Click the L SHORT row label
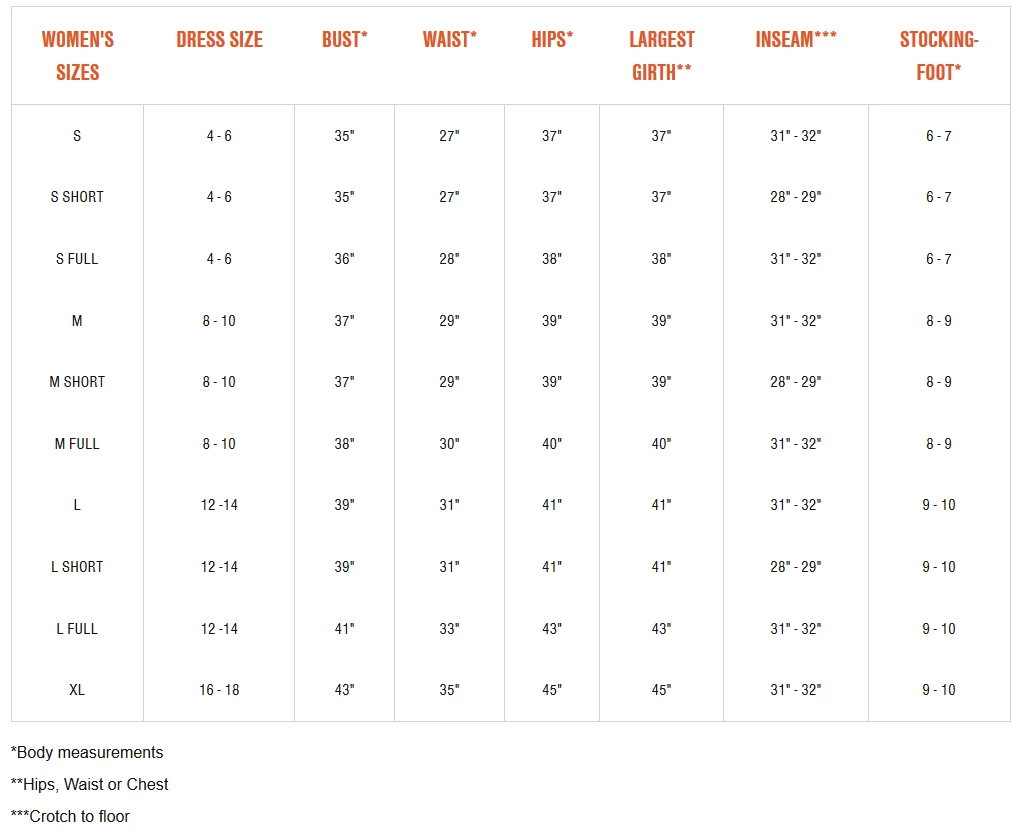1024x831 pixels. click(77, 567)
